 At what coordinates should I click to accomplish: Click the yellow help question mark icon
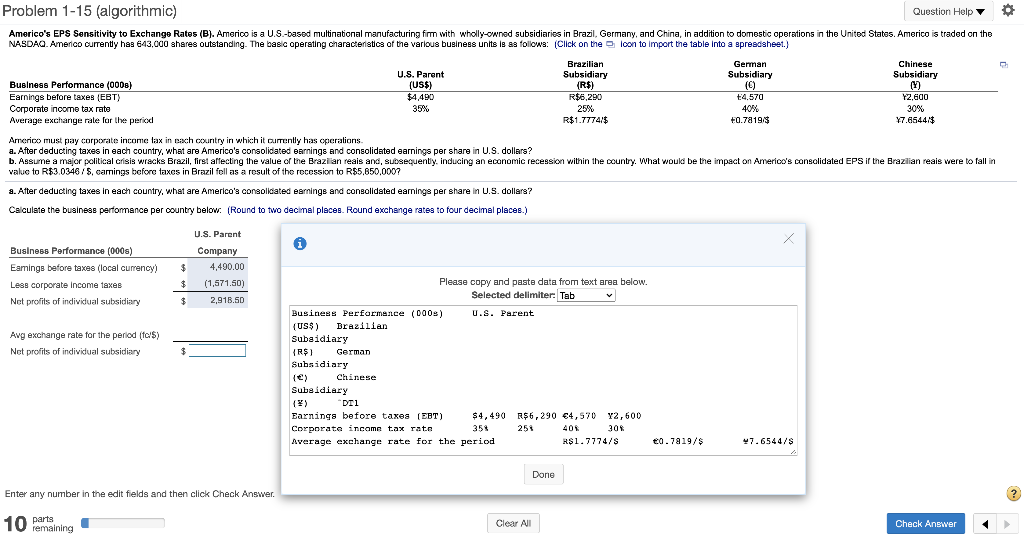[1013, 493]
